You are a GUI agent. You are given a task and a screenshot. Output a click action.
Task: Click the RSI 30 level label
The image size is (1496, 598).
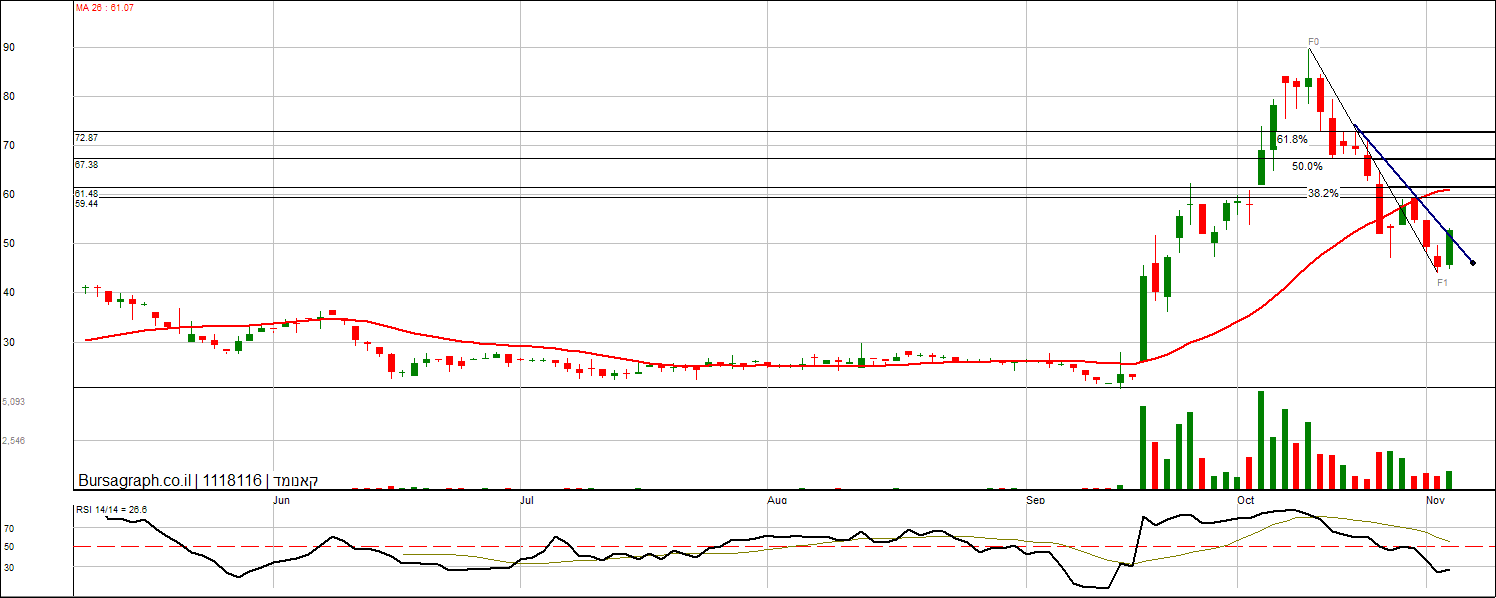pyautogui.click(x=8, y=567)
